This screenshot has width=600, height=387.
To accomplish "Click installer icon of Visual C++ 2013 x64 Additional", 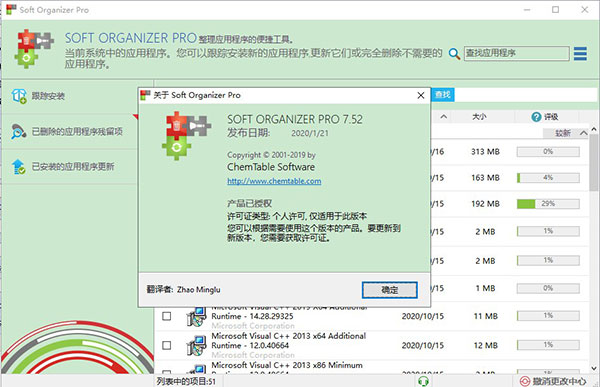I will tap(196, 346).
